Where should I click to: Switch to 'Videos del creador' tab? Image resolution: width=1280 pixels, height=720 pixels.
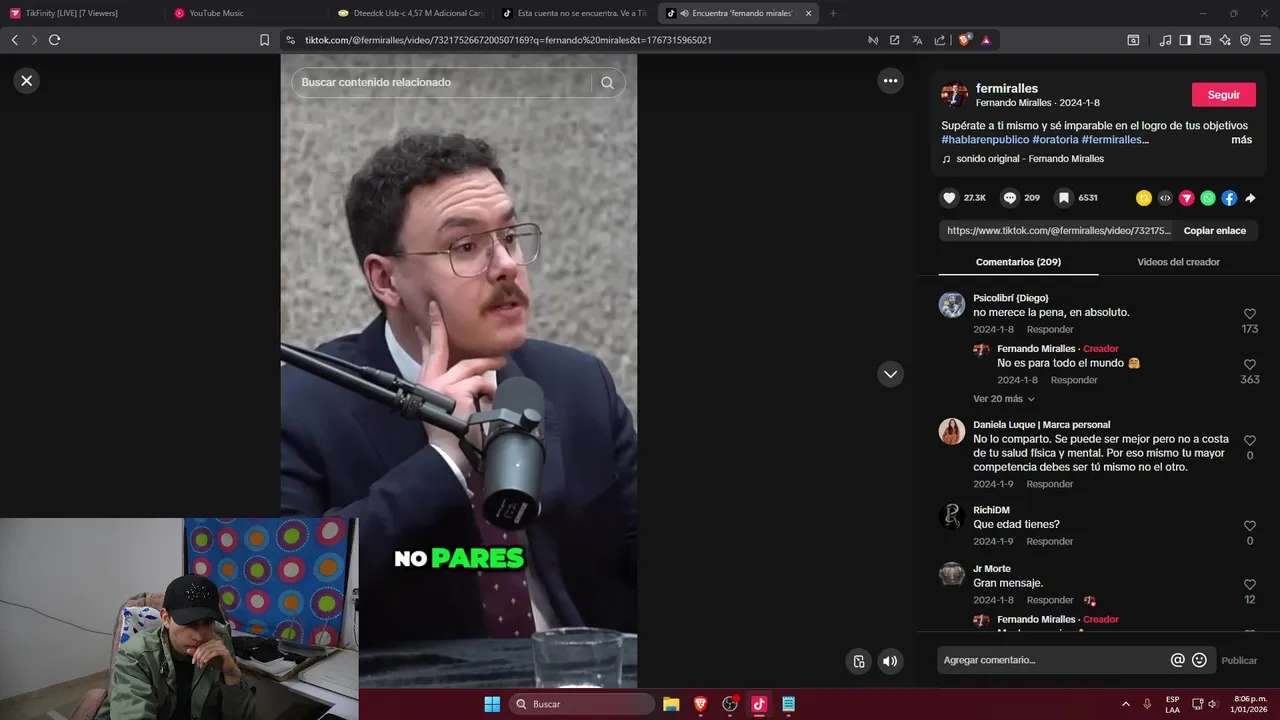(x=1178, y=262)
